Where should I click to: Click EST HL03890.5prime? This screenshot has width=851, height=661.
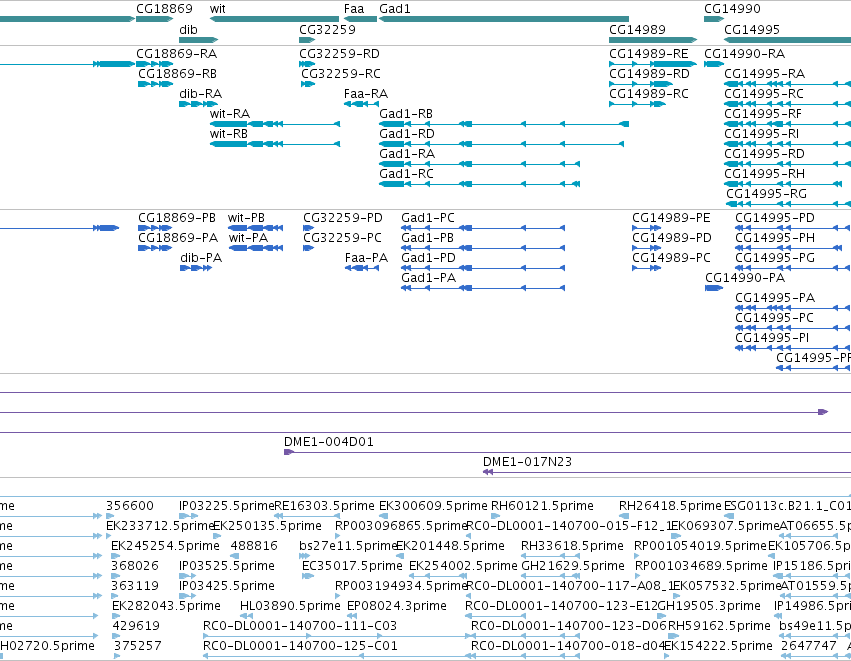point(246,616)
